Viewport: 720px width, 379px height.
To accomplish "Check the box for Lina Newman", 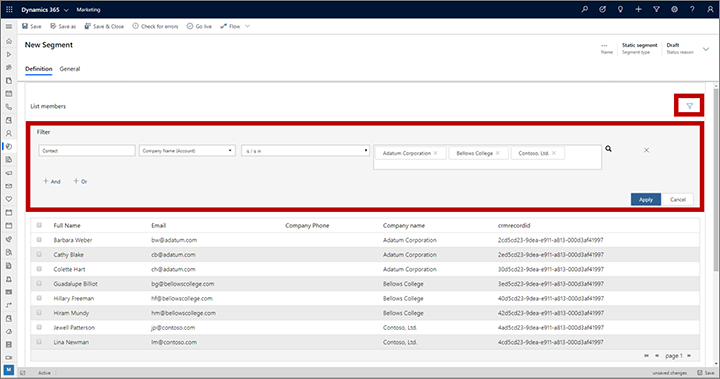I will click(39, 342).
